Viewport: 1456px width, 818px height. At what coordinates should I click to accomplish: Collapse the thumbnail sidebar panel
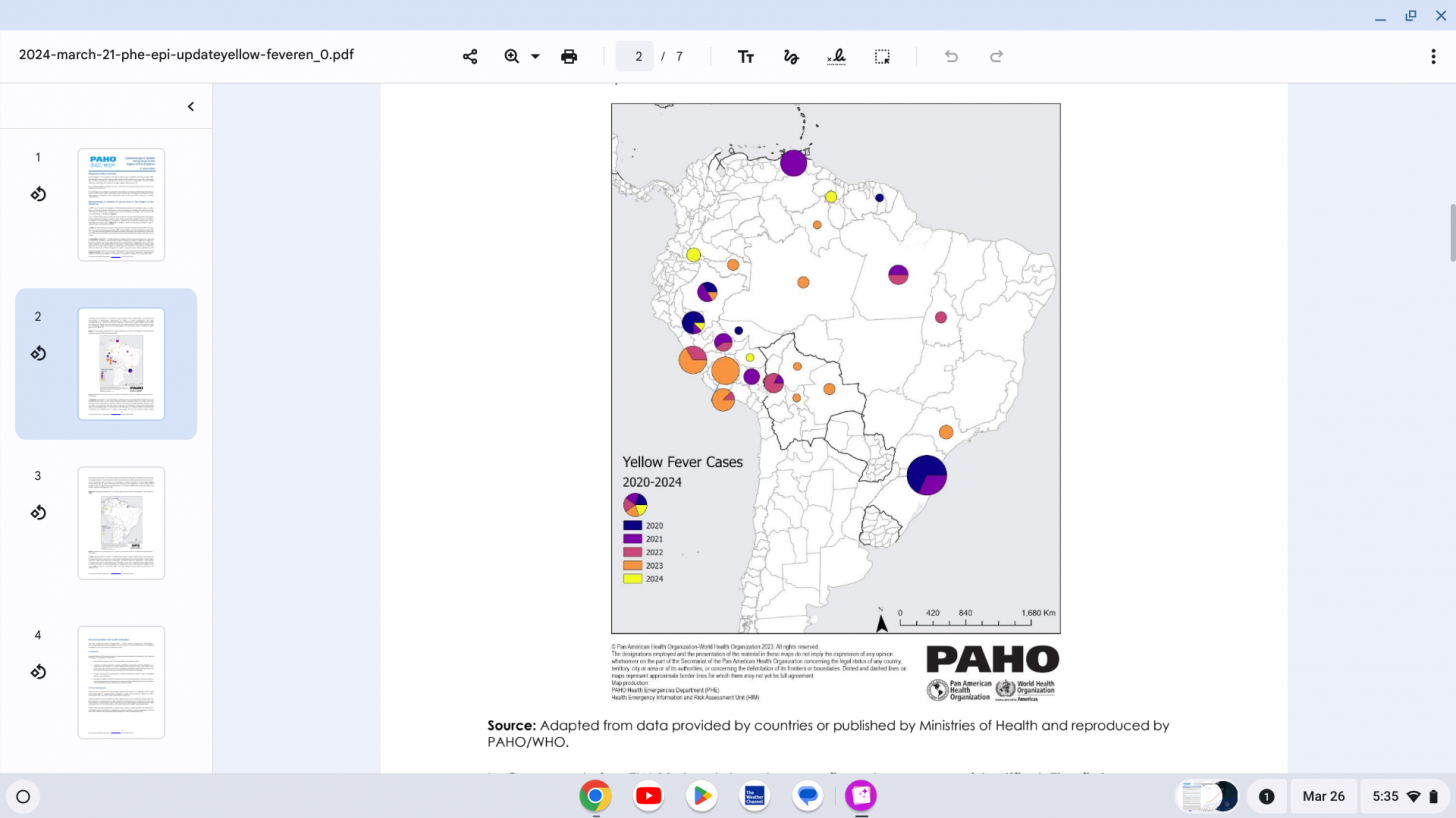tap(190, 107)
